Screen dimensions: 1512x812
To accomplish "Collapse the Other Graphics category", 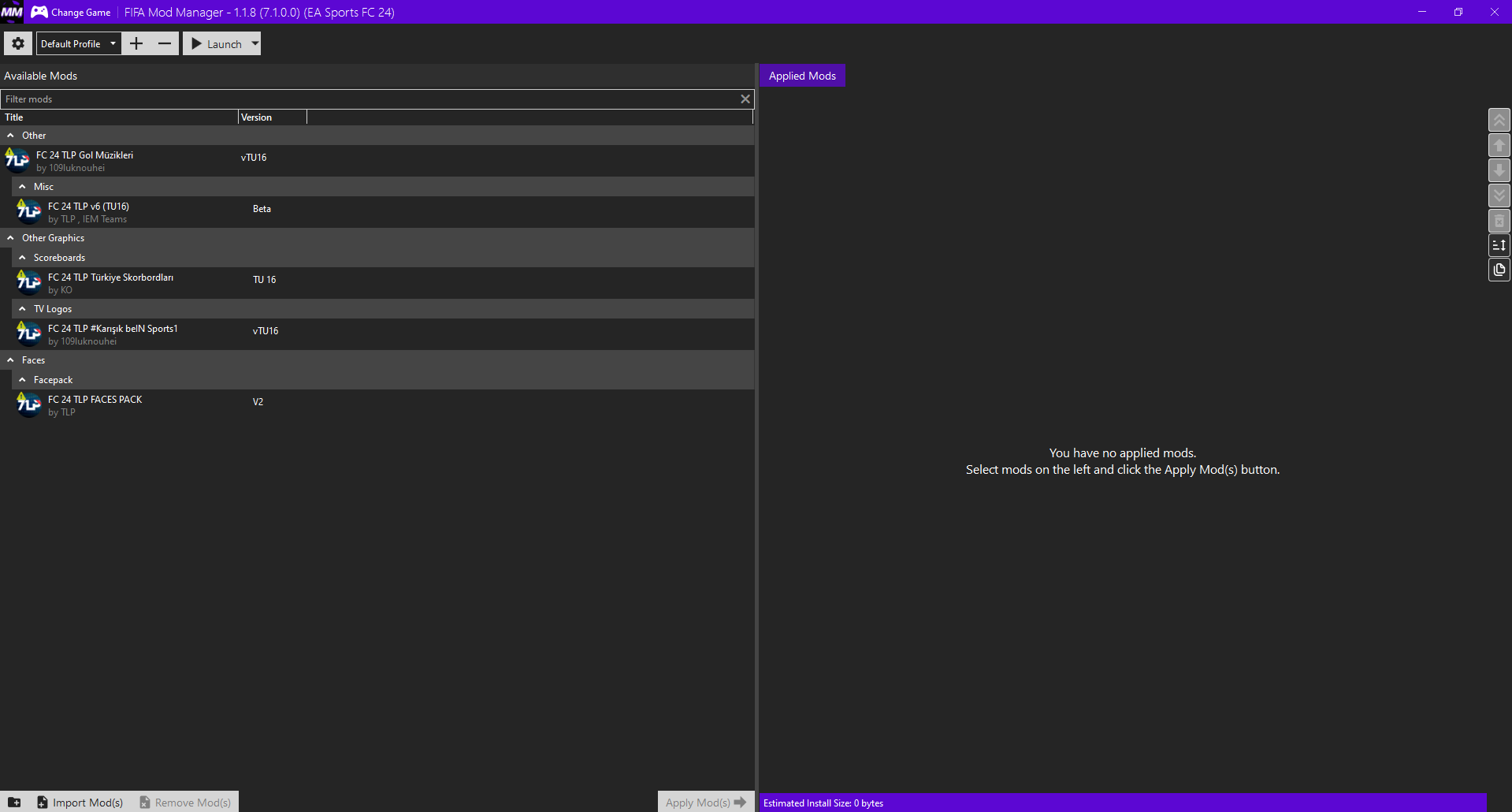I will click(x=10, y=238).
